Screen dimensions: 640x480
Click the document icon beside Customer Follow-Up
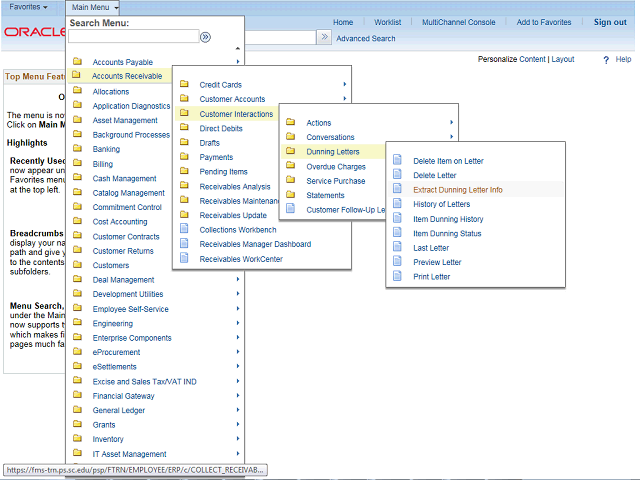click(x=291, y=209)
